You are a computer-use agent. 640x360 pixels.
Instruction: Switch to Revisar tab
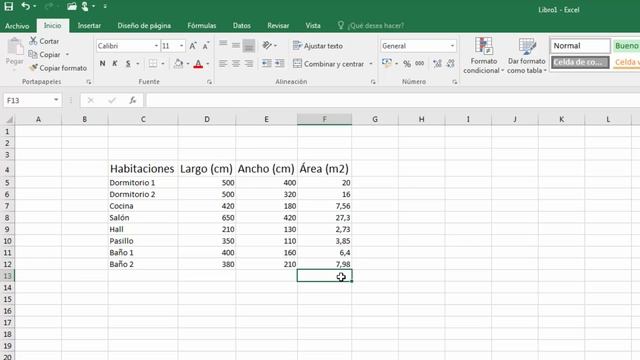(278, 26)
